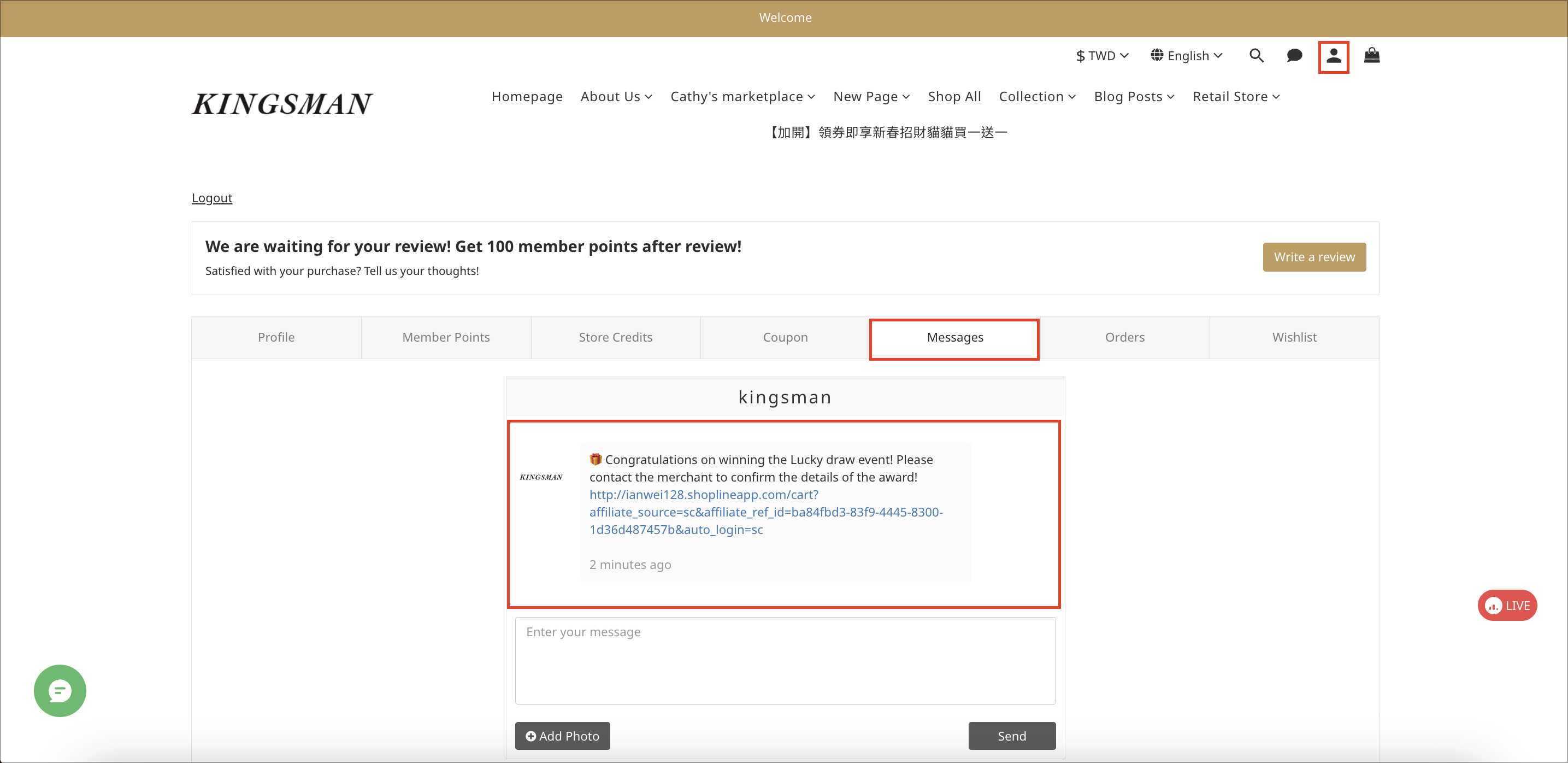This screenshot has width=1568, height=763.
Task: Click the Welcome announcement bar
Action: [x=784, y=18]
